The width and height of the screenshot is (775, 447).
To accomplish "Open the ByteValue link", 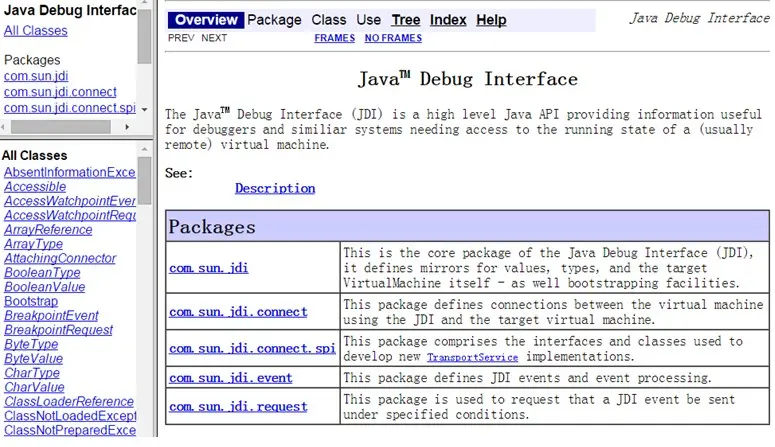I will pos(33,359).
